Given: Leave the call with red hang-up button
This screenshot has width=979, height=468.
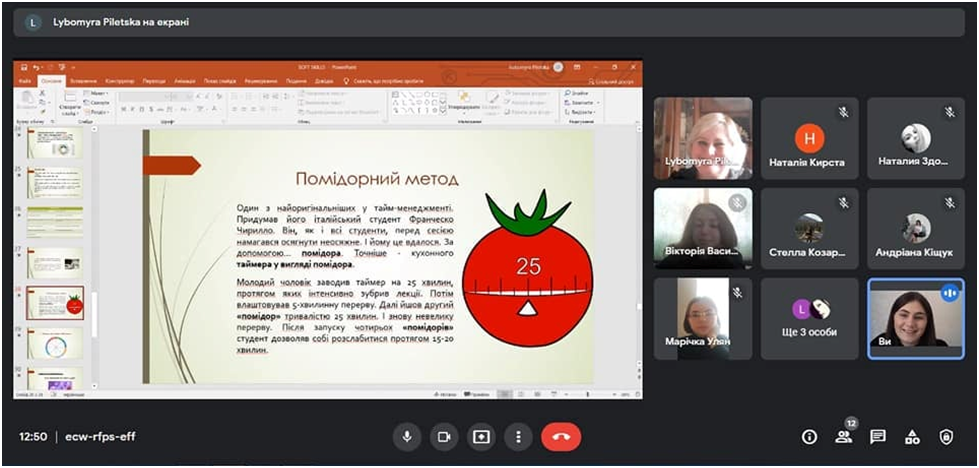Looking at the screenshot, I should pyautogui.click(x=561, y=436).
